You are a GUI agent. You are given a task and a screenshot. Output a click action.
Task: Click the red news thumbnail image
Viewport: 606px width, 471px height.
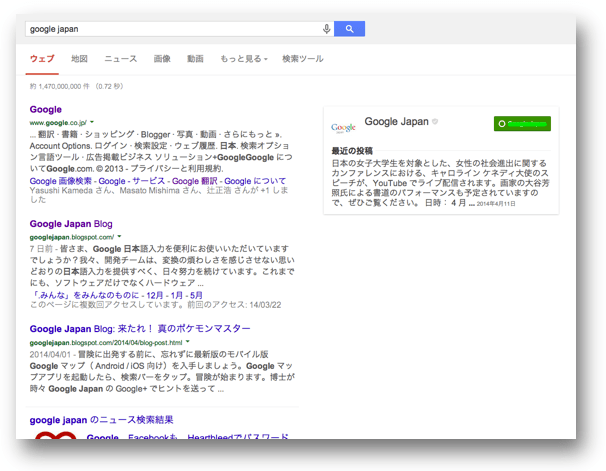55,435
